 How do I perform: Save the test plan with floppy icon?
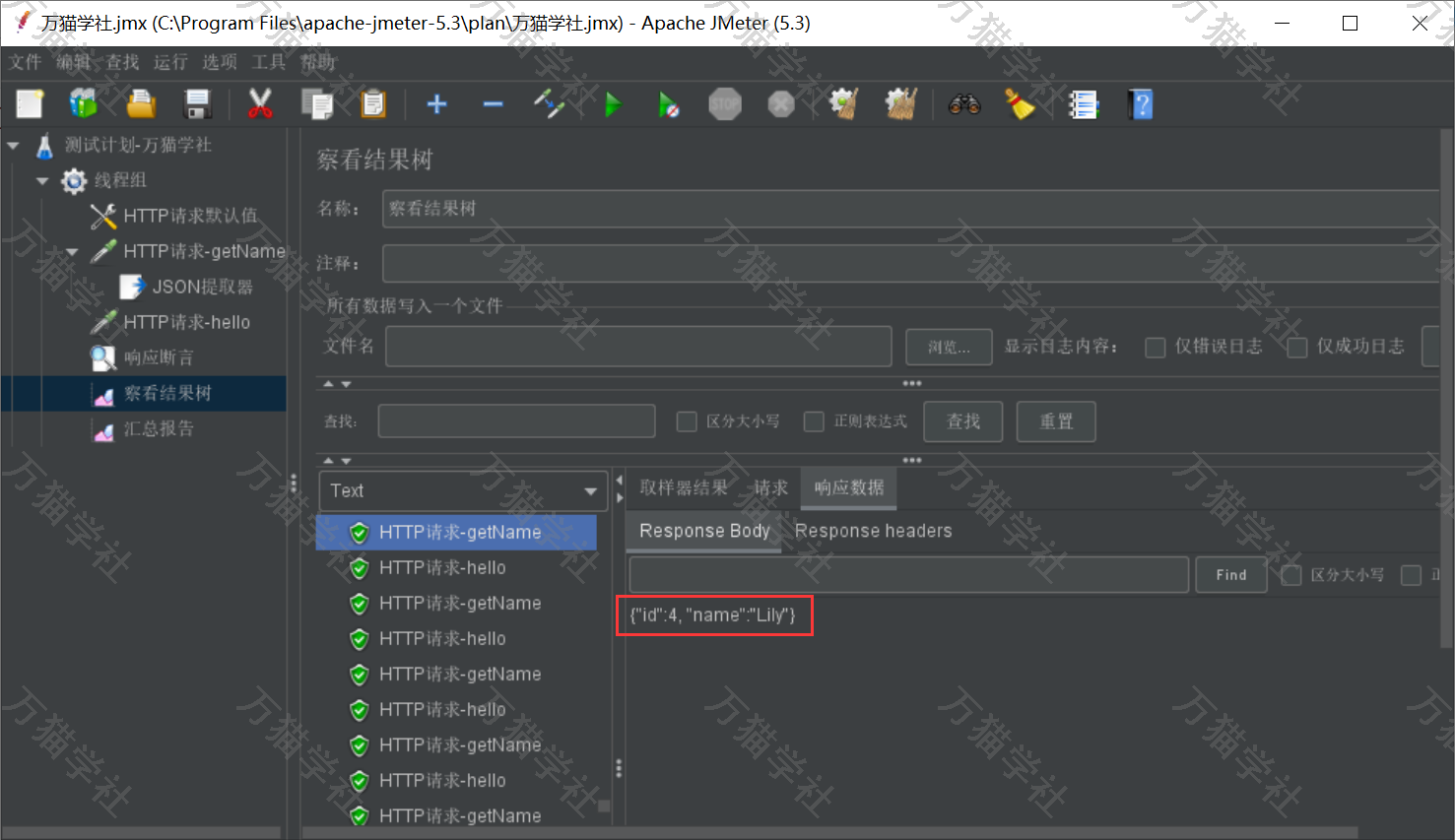click(x=198, y=104)
